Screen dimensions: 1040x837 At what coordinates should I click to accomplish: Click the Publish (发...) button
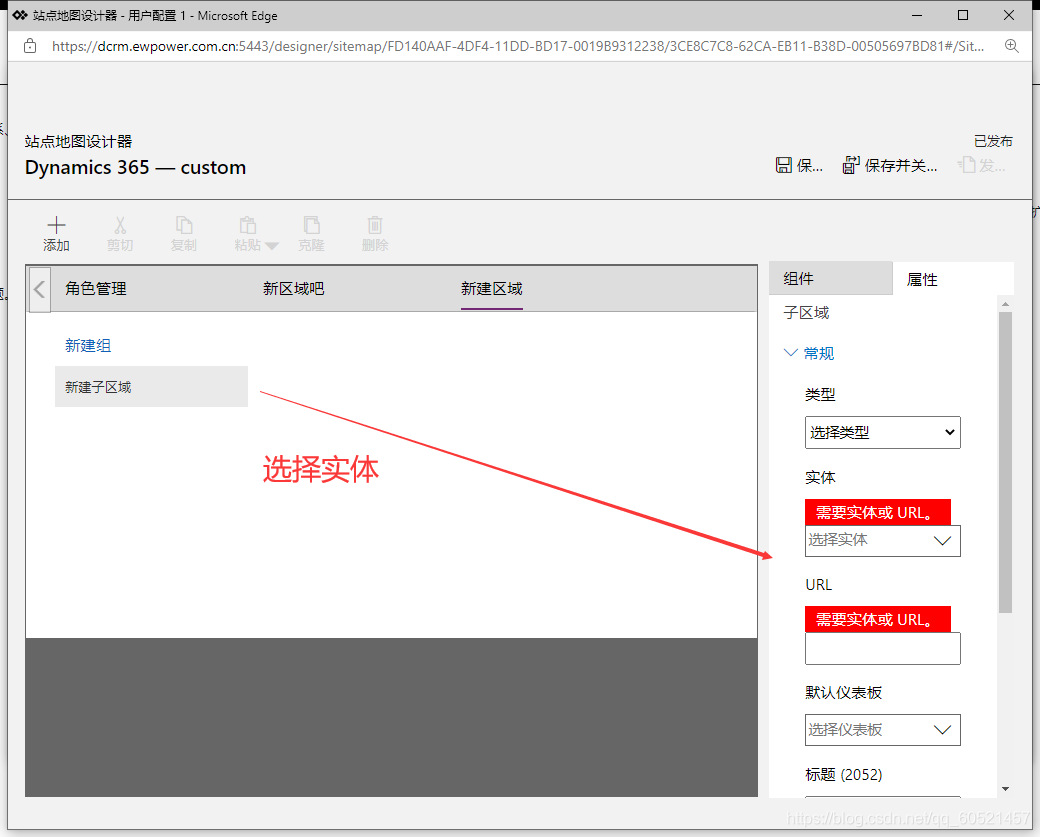(x=982, y=165)
